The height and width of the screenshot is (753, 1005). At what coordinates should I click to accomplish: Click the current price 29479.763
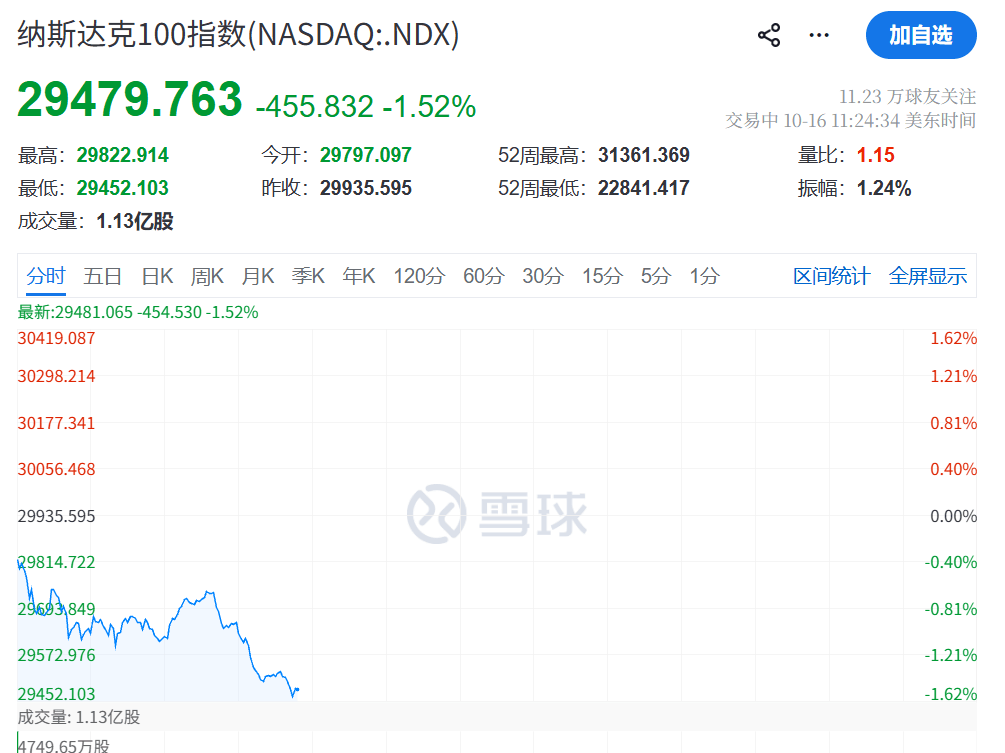[x=129, y=100]
